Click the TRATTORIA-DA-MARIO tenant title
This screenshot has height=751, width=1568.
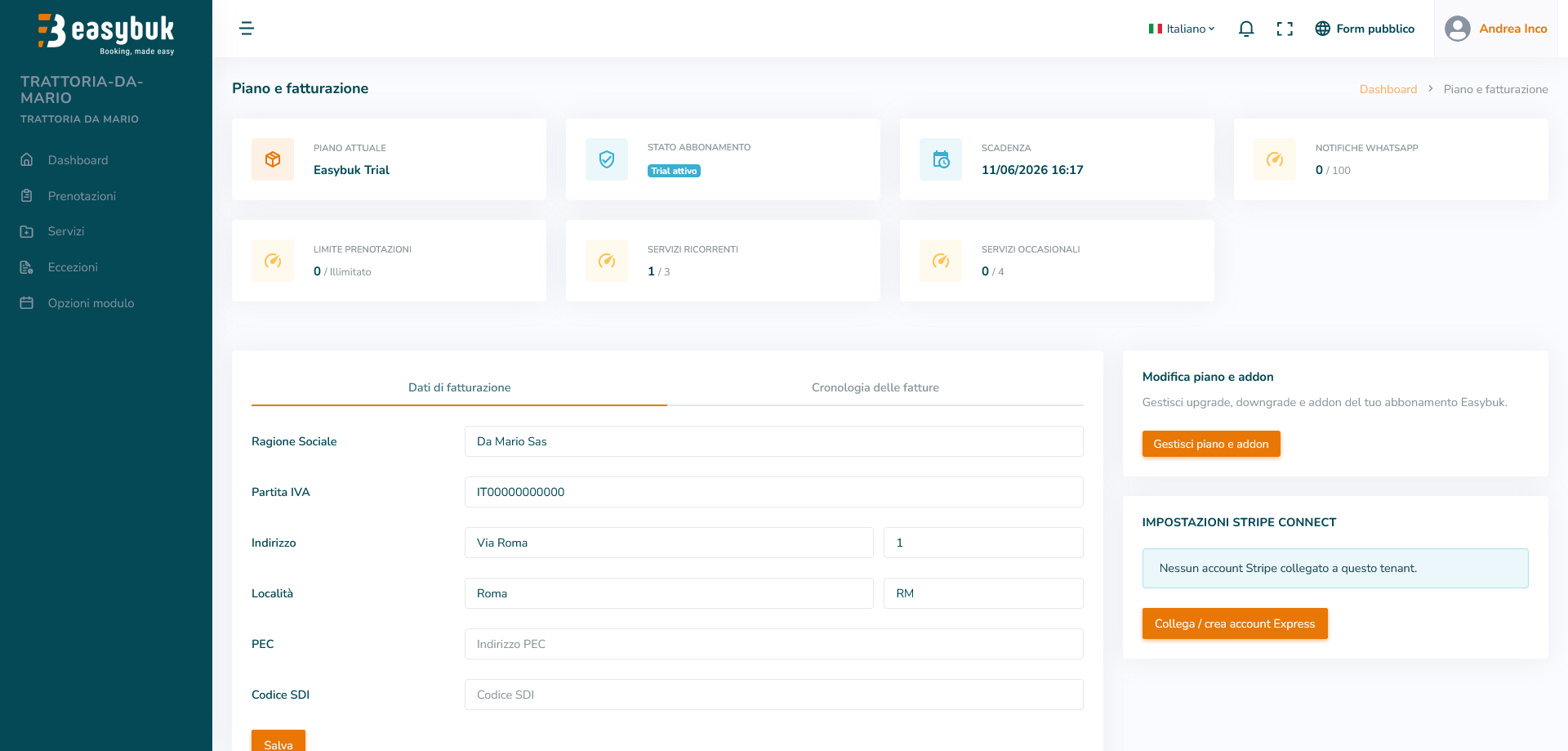[82, 90]
